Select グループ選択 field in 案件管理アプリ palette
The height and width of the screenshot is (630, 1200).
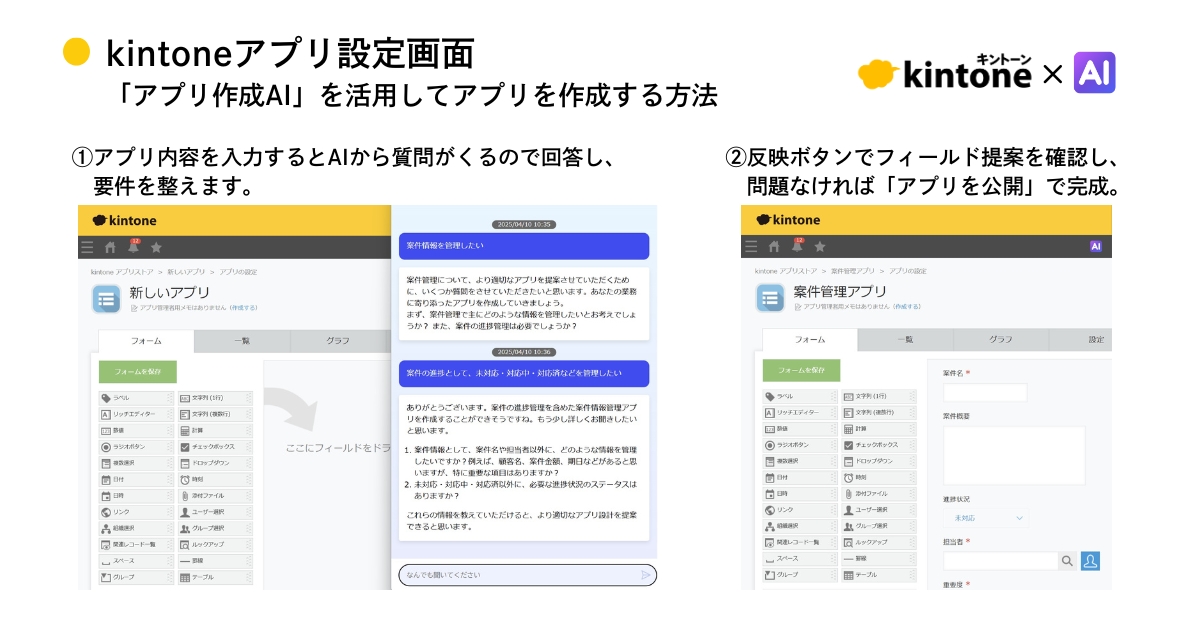[879, 526]
